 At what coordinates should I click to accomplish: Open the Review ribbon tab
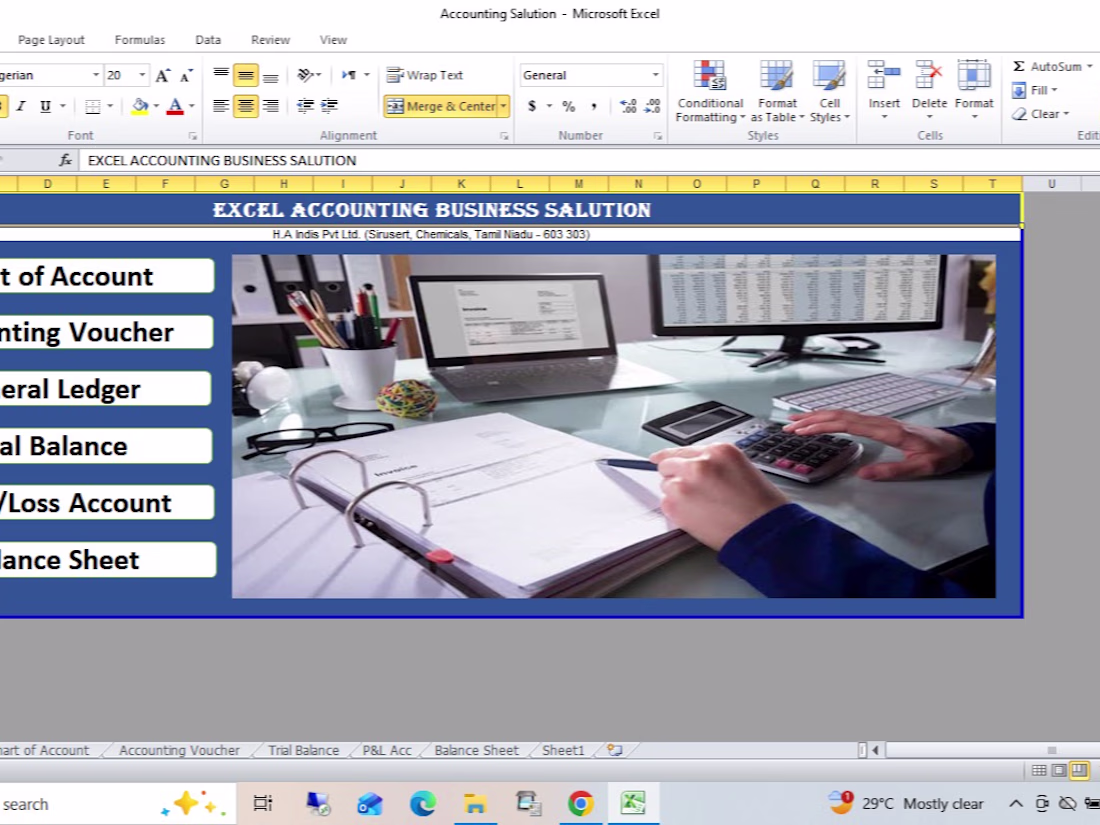coord(270,40)
